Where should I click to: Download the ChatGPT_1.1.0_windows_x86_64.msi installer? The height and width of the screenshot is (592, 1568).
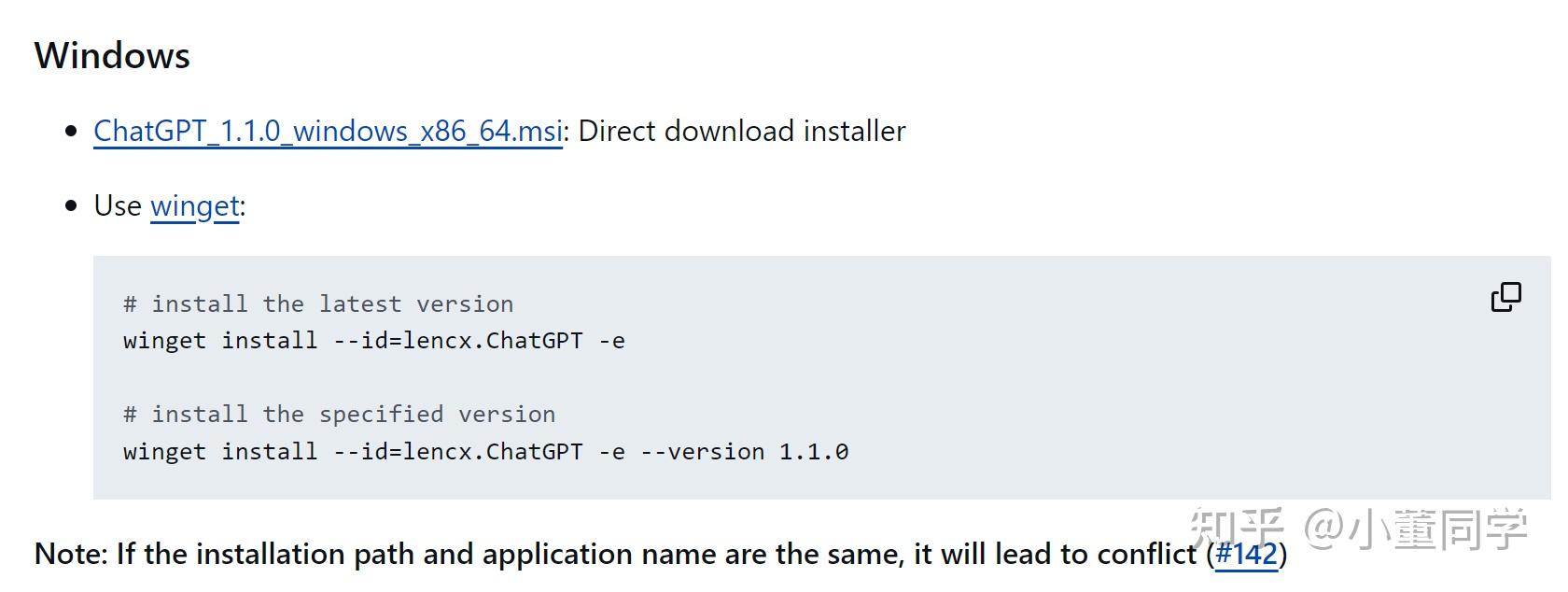tap(328, 131)
